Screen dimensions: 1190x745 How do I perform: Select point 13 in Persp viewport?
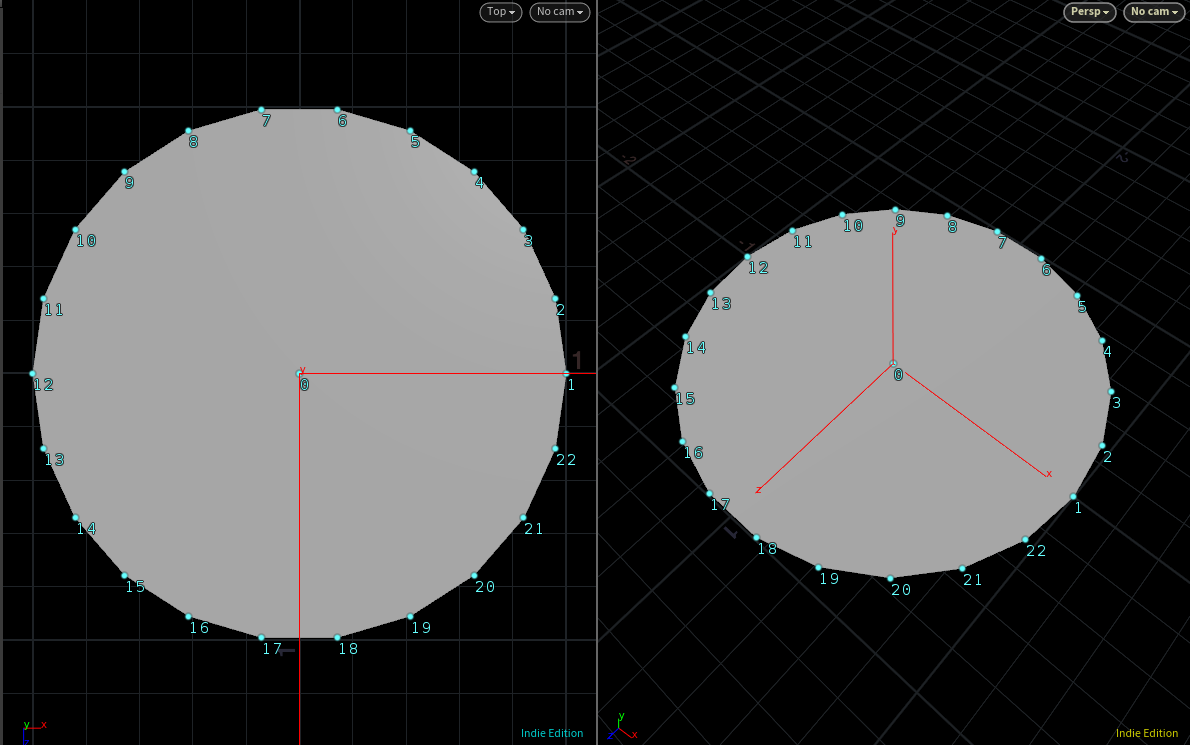[710, 293]
